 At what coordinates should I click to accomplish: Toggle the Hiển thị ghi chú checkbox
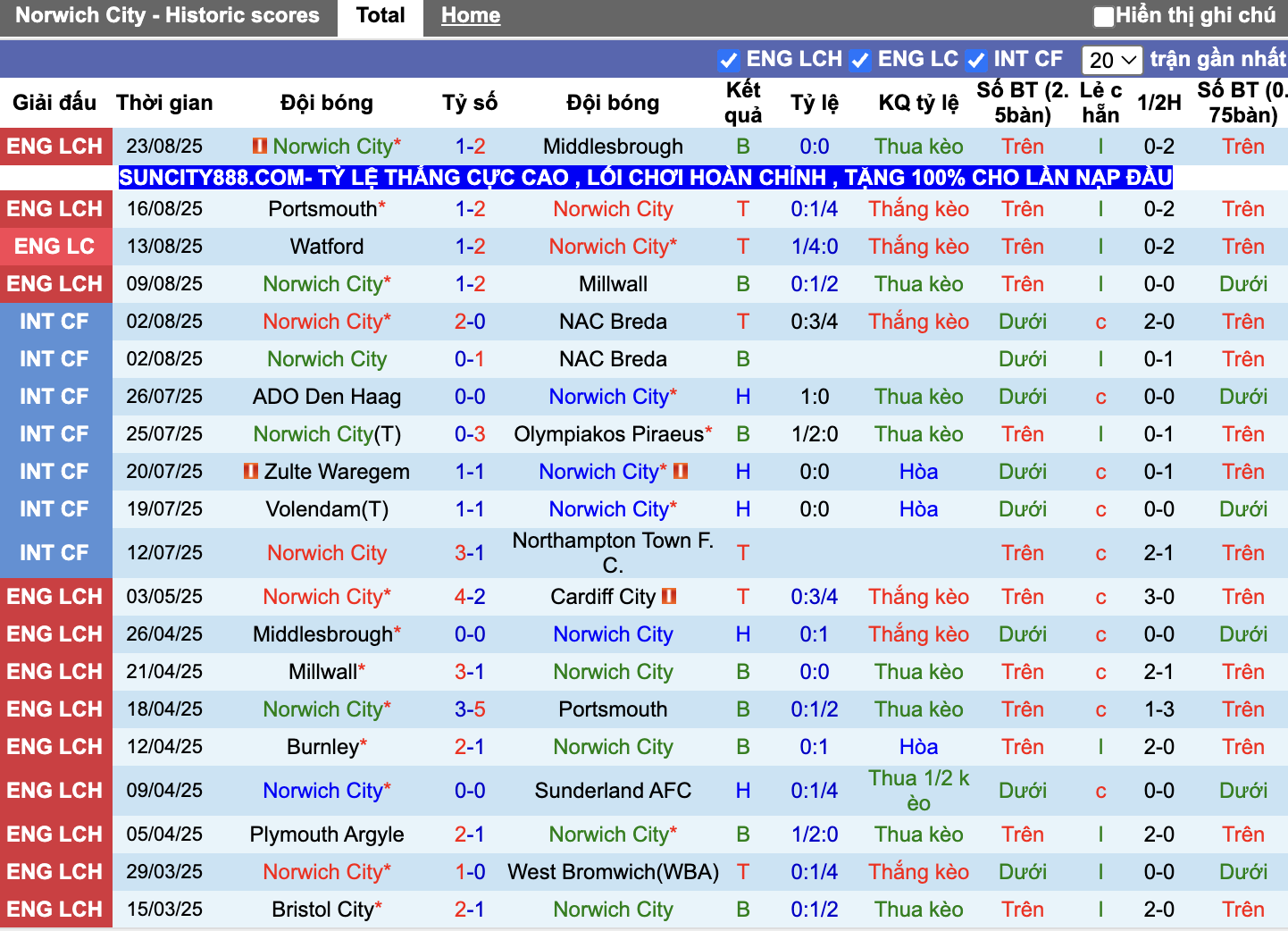tap(1104, 16)
